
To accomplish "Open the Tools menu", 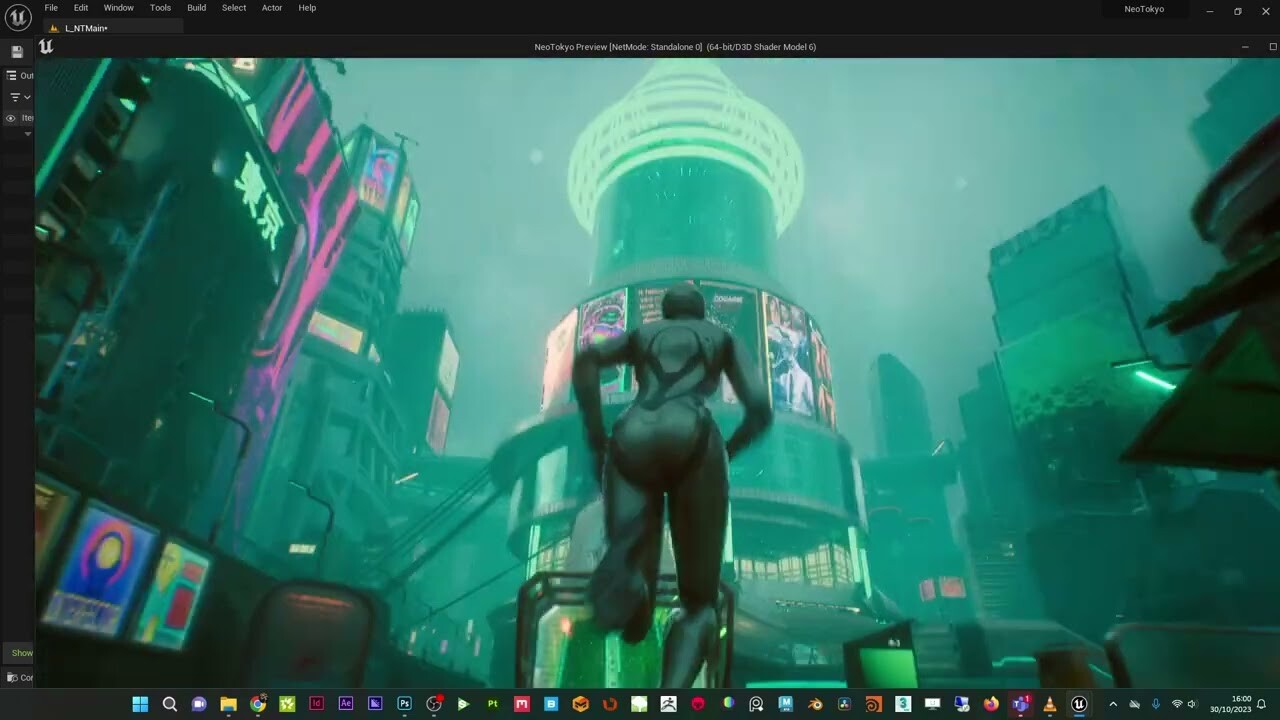I will 160,8.
